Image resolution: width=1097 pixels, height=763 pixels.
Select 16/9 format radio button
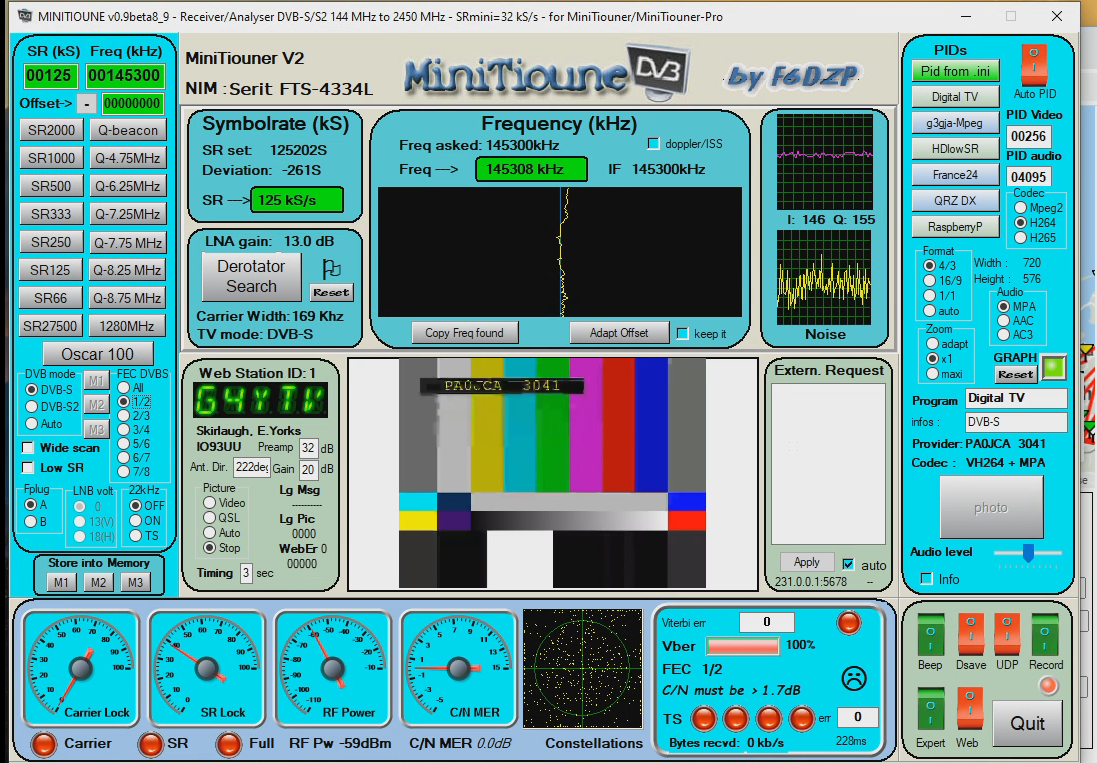(x=930, y=280)
